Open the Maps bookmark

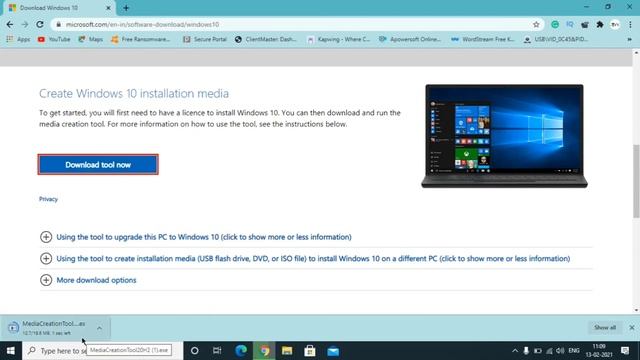click(x=91, y=39)
